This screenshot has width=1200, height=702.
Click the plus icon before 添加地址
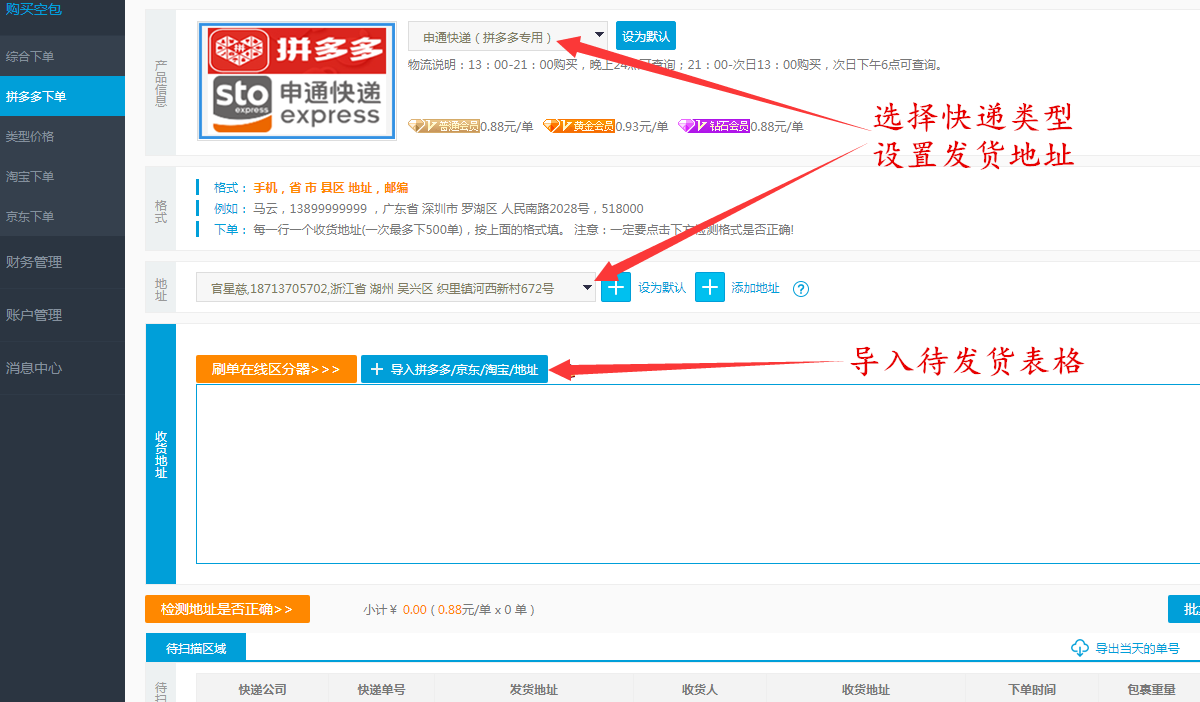(710, 288)
